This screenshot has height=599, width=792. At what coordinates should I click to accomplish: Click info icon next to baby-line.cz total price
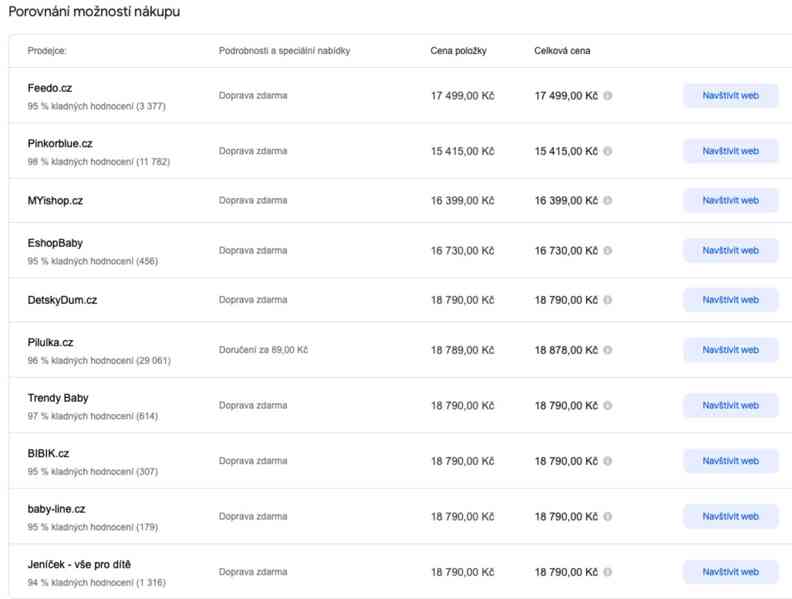tap(608, 517)
